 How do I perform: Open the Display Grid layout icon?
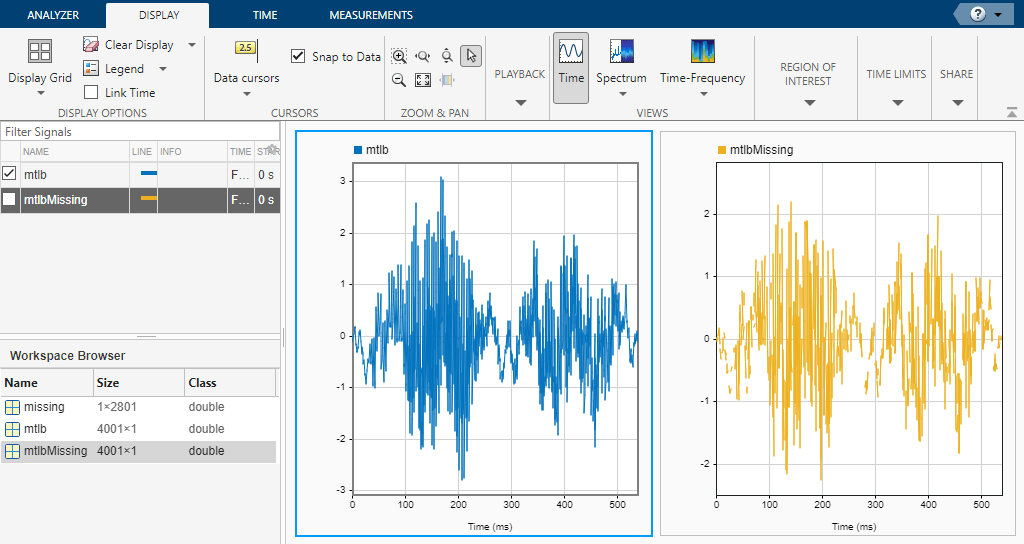pyautogui.click(x=40, y=51)
